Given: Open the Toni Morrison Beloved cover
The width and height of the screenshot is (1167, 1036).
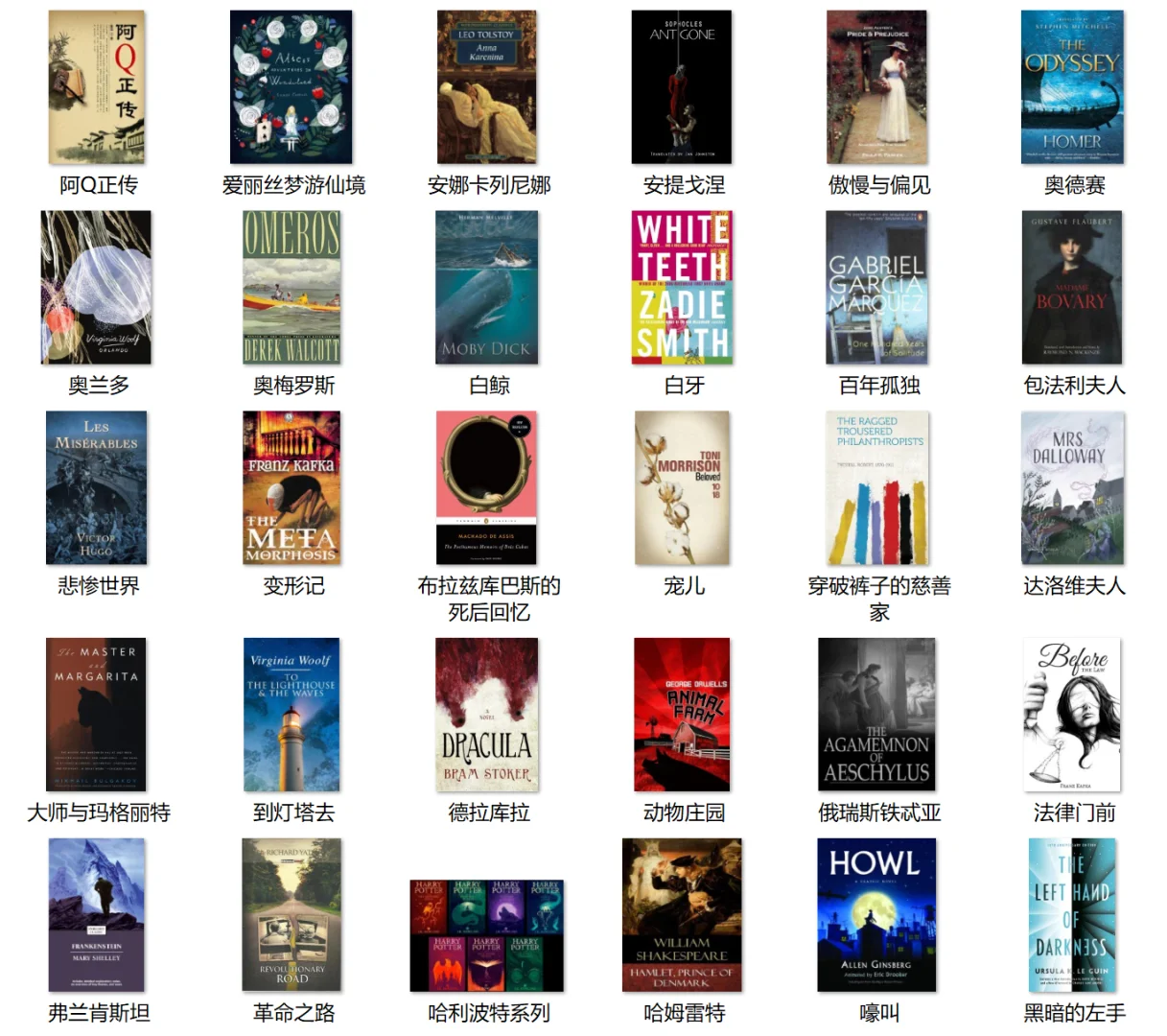Looking at the screenshot, I should 682,488.
